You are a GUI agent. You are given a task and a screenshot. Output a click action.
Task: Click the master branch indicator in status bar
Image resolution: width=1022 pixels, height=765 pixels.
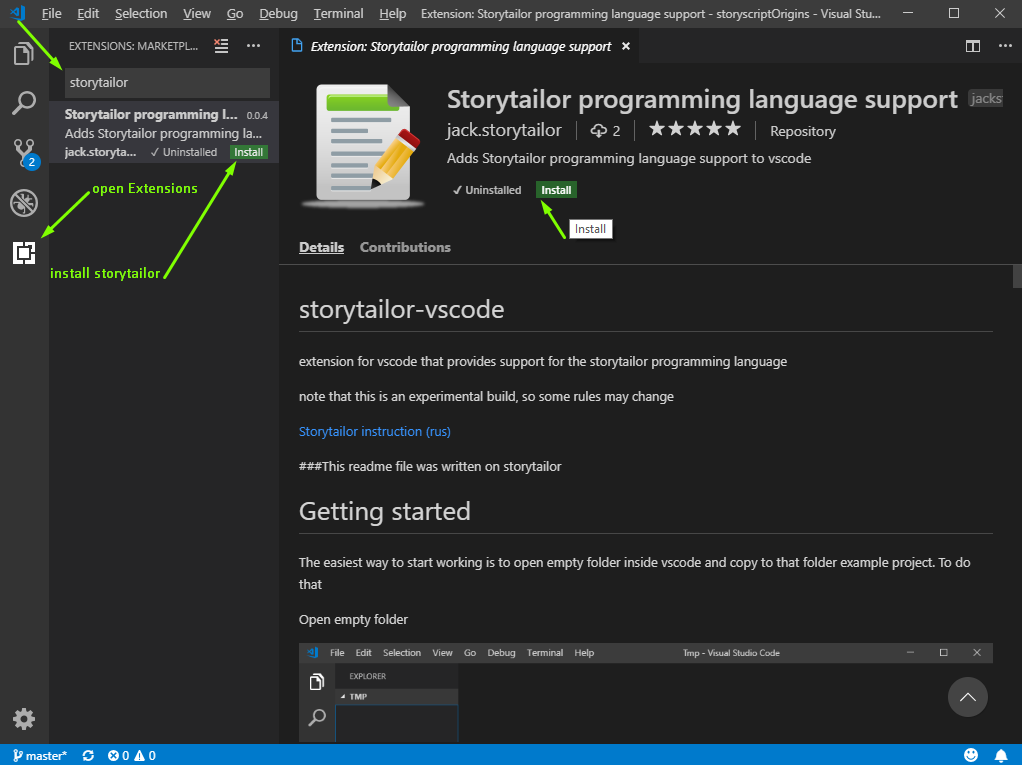pyautogui.click(x=40, y=755)
